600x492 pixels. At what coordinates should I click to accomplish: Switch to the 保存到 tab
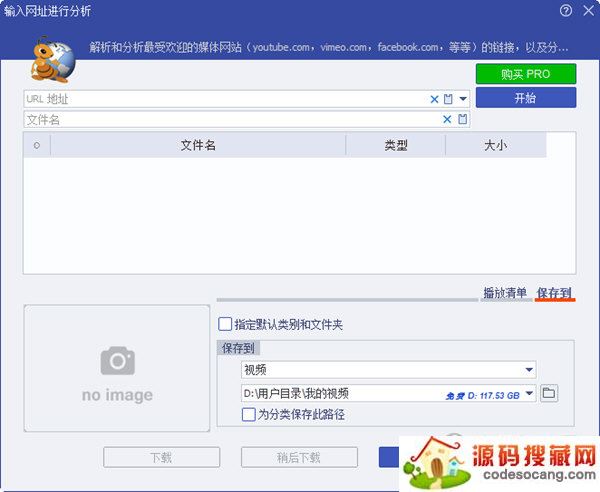pyautogui.click(x=554, y=293)
